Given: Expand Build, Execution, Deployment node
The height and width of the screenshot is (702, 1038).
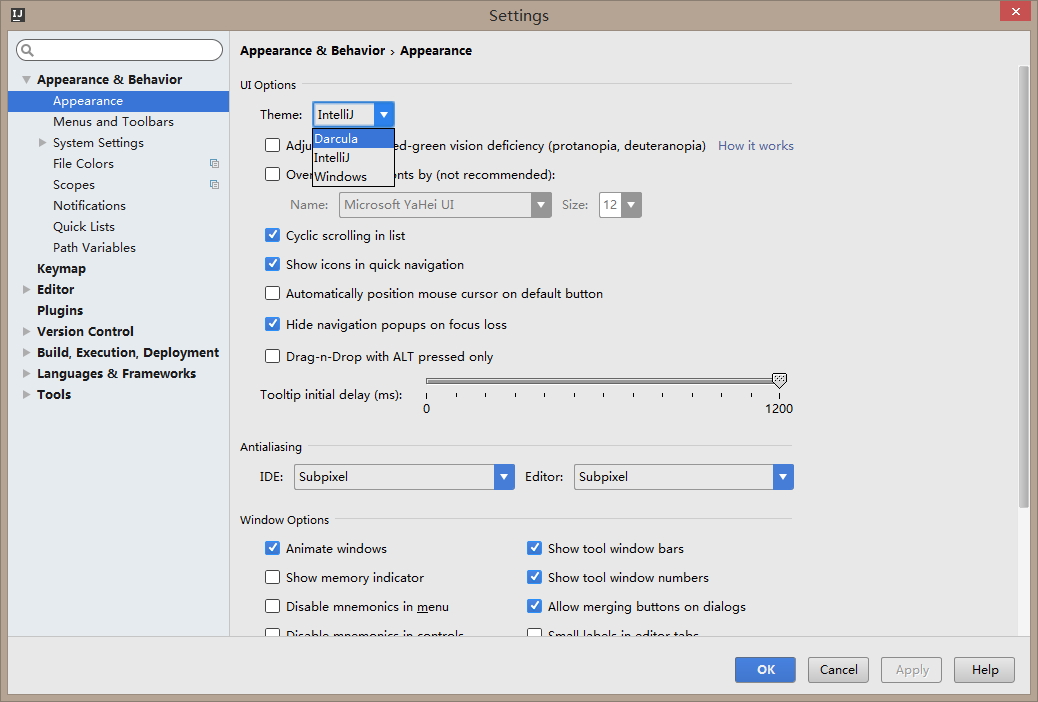Looking at the screenshot, I should coord(26,352).
